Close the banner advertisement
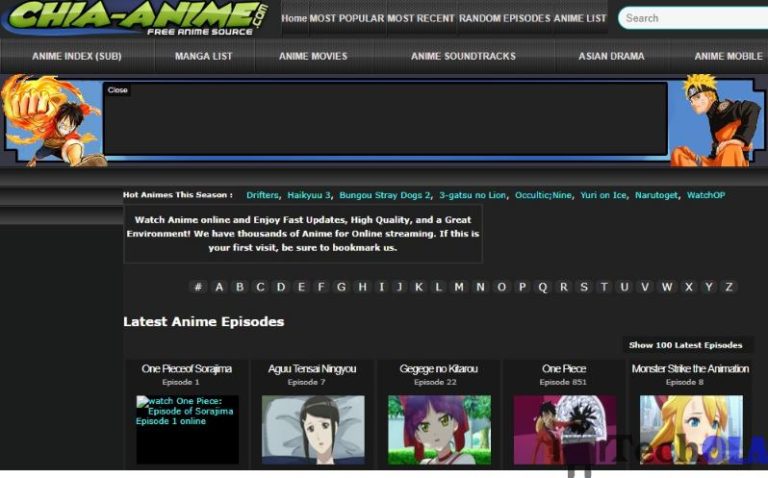 tap(118, 90)
